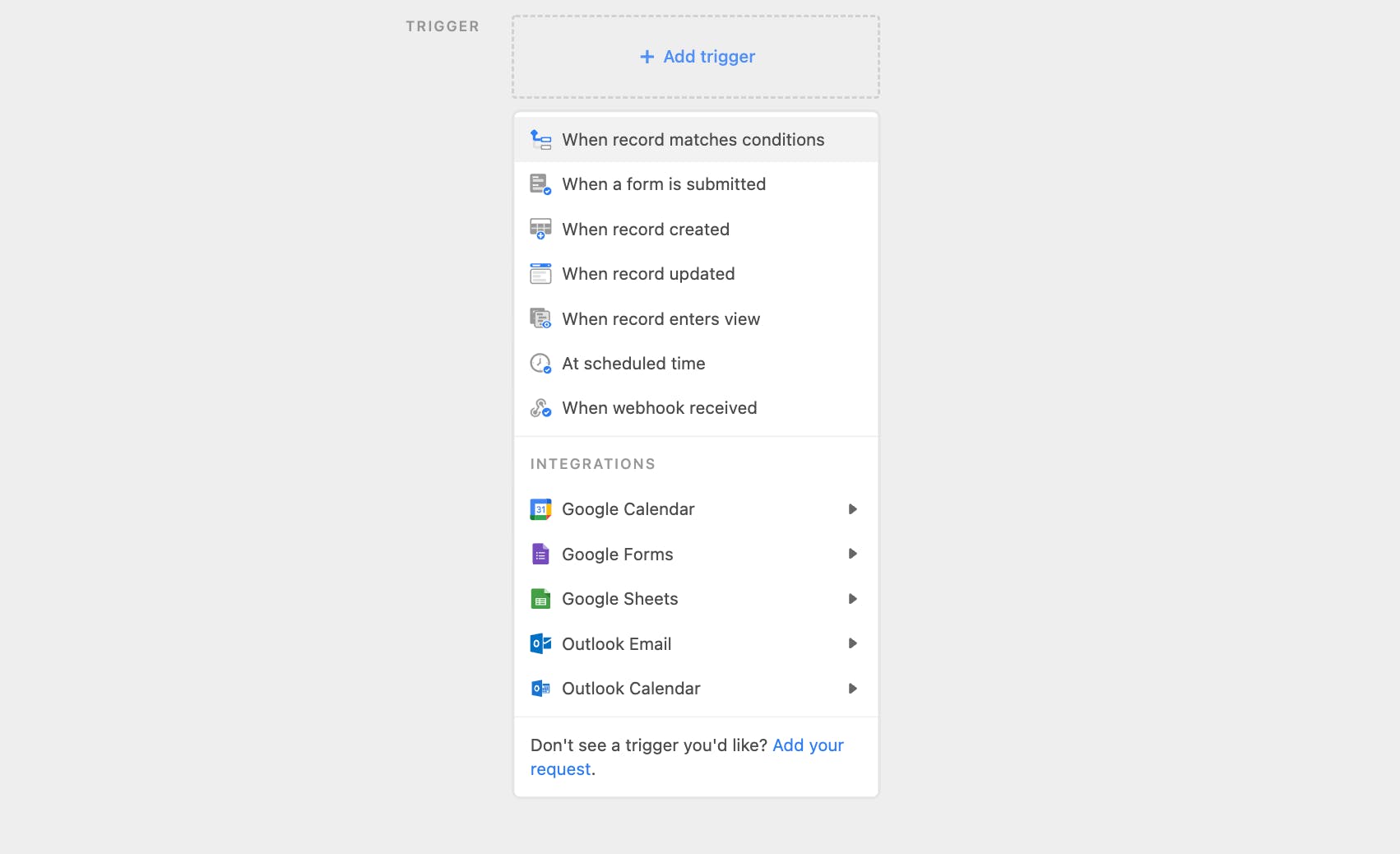Expand the Google Calendar submenu arrow

pos(853,509)
